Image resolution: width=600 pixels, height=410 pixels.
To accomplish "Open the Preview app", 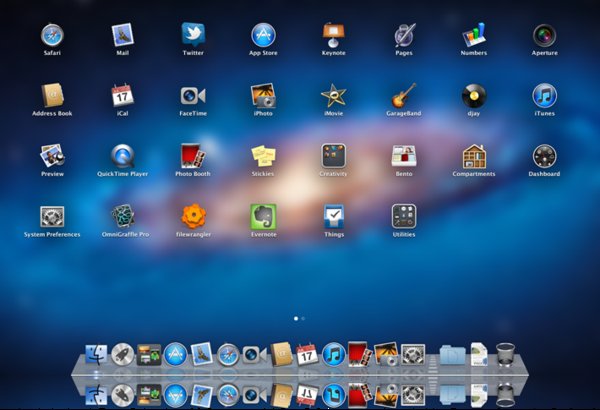I will (x=52, y=156).
